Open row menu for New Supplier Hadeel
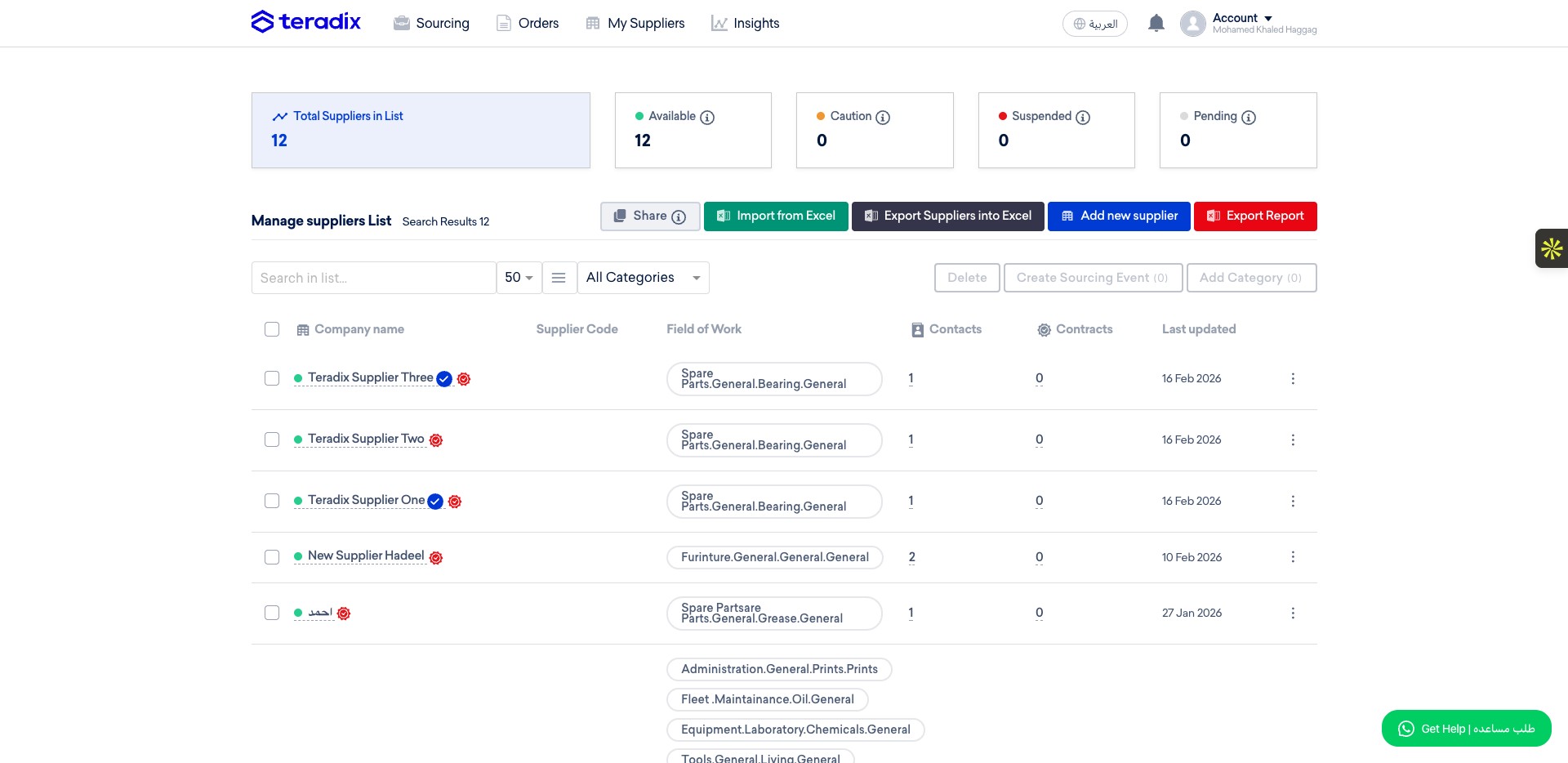1568x763 pixels. (x=1293, y=556)
